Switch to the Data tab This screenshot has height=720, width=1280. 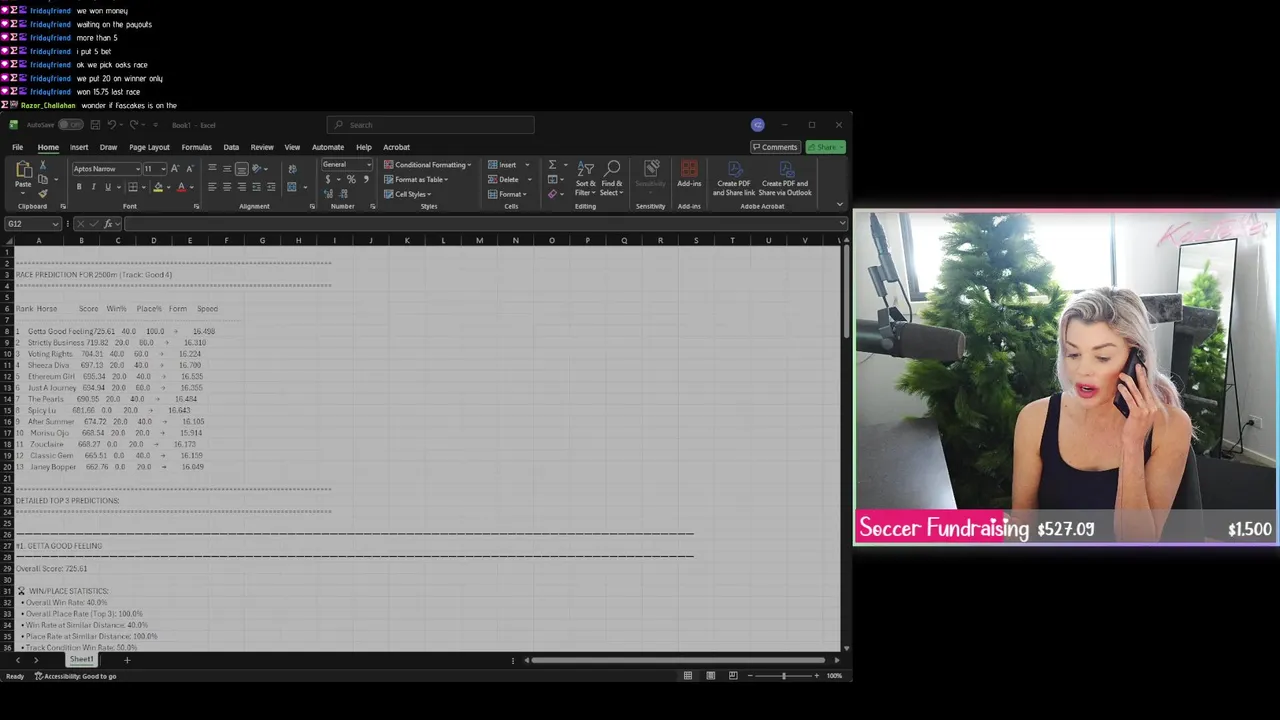click(231, 147)
